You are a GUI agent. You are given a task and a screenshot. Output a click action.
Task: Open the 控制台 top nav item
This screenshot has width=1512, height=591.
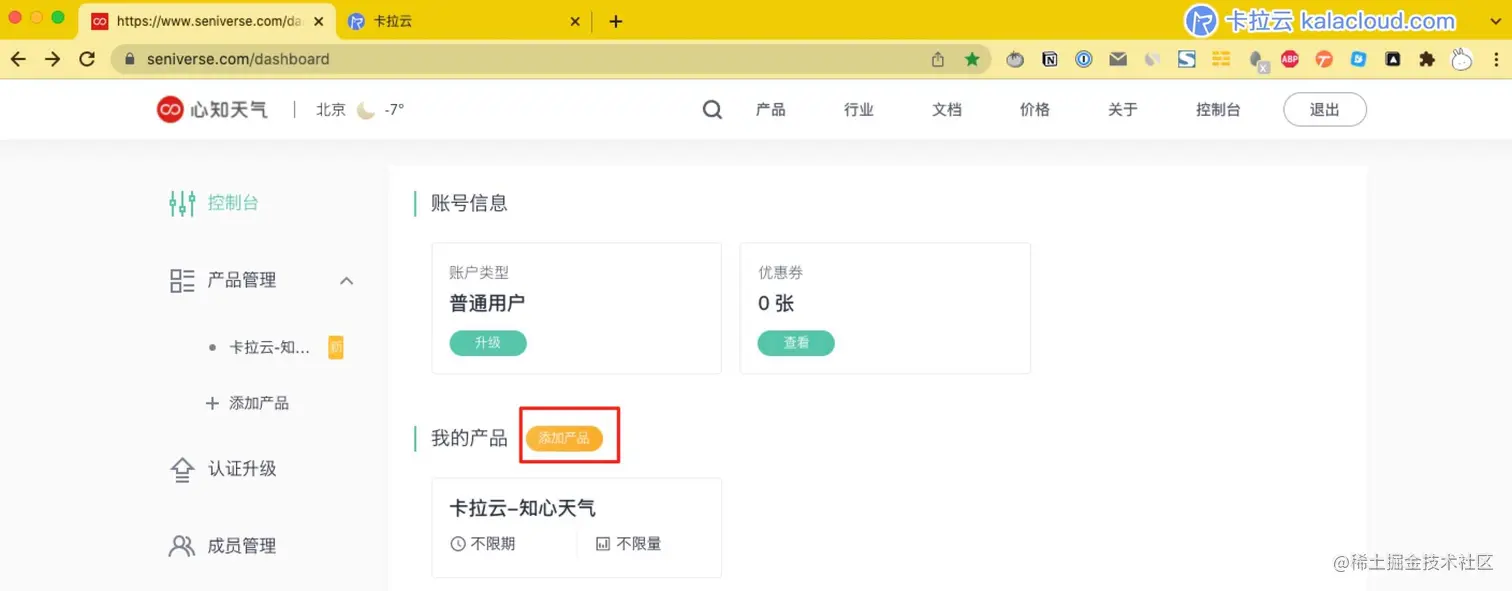(1218, 110)
